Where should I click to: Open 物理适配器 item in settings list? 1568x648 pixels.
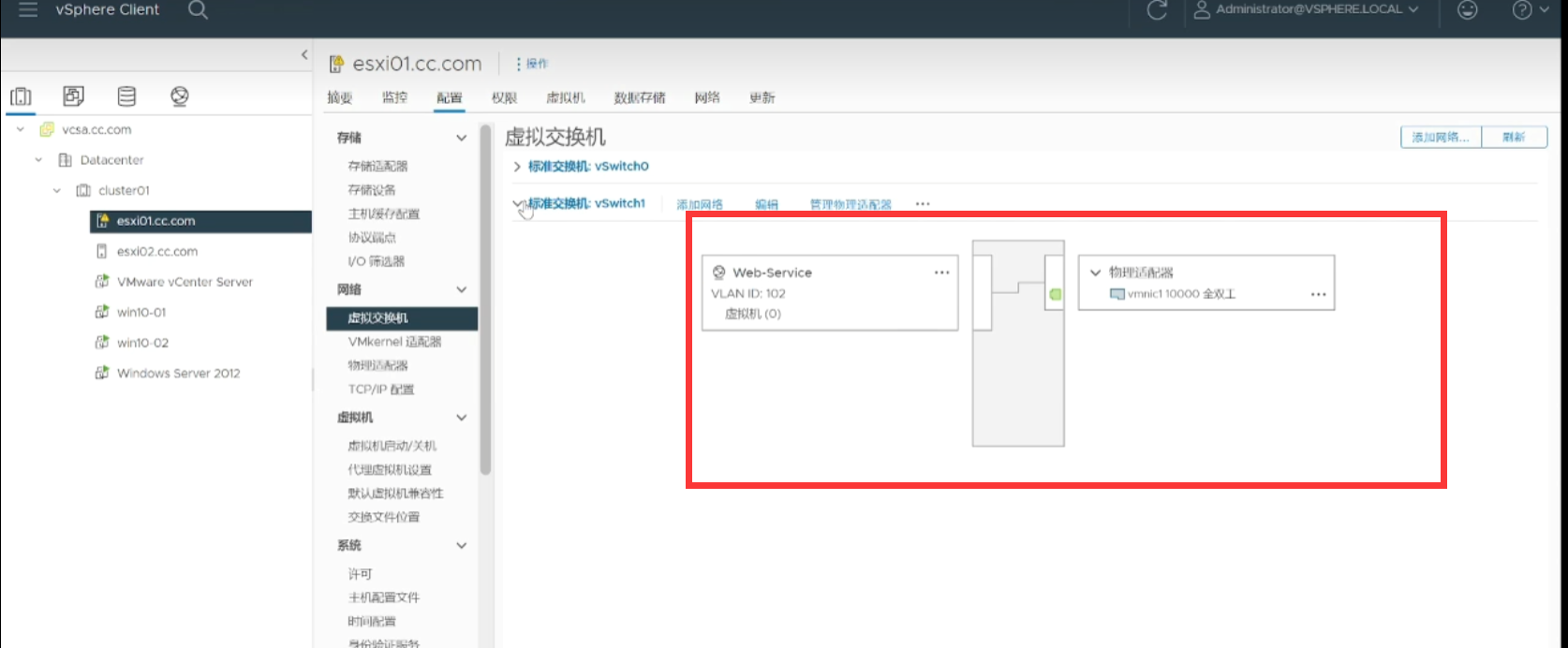(377, 365)
